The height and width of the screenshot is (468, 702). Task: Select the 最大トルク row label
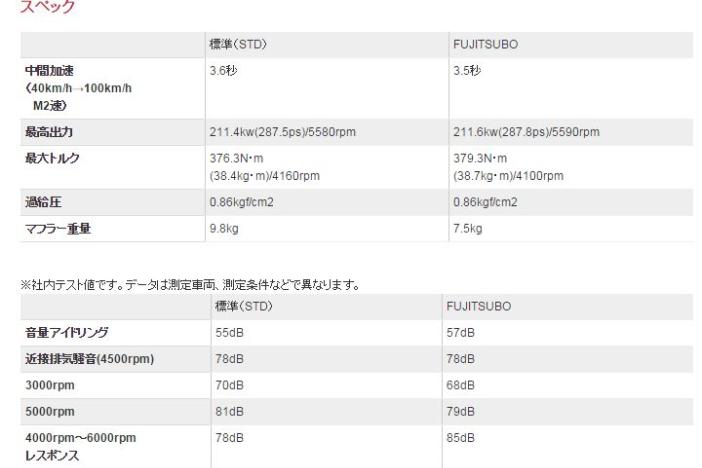click(x=51, y=159)
